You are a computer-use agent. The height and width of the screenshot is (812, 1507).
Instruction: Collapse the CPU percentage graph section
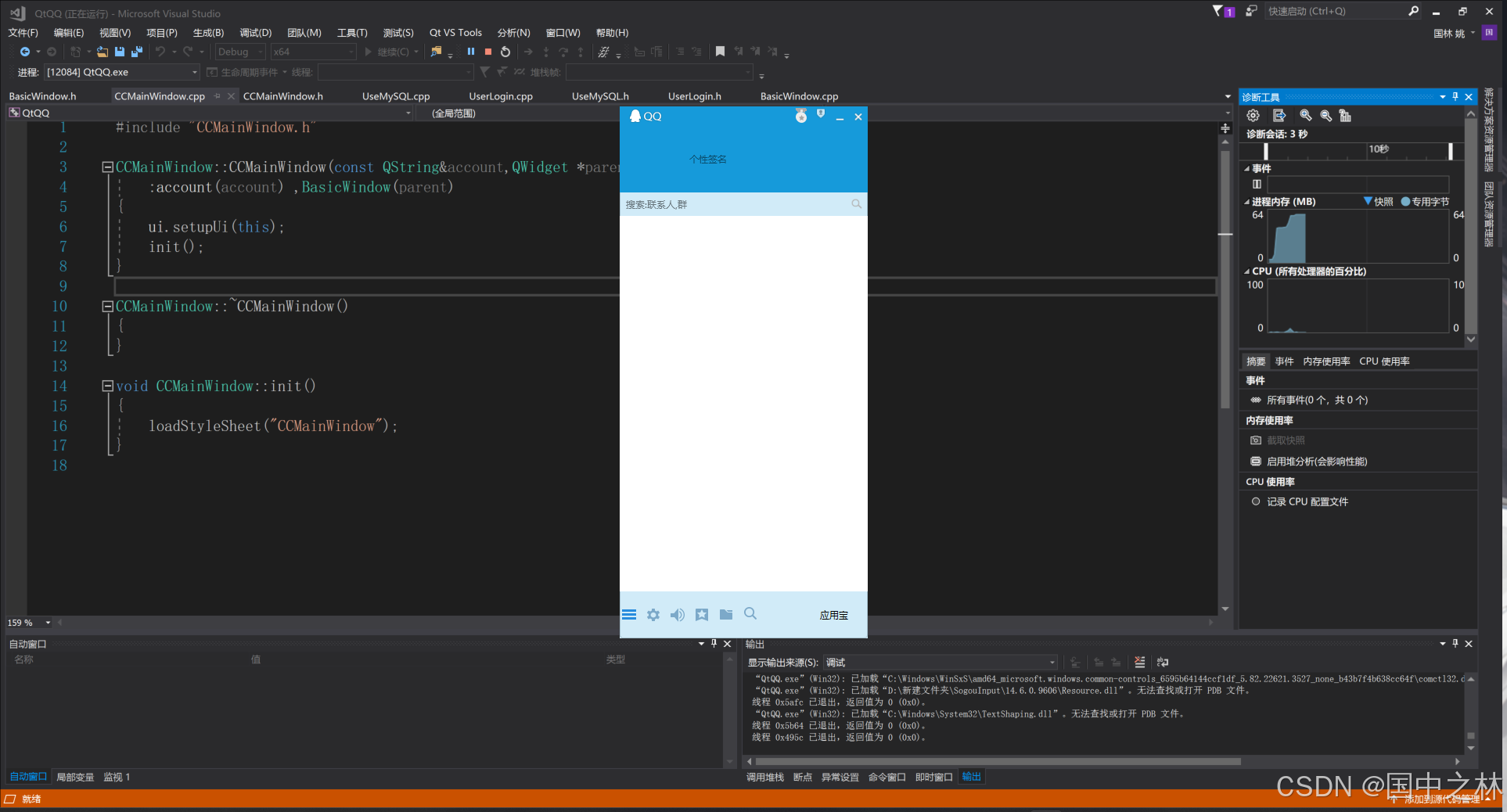pyautogui.click(x=1246, y=271)
